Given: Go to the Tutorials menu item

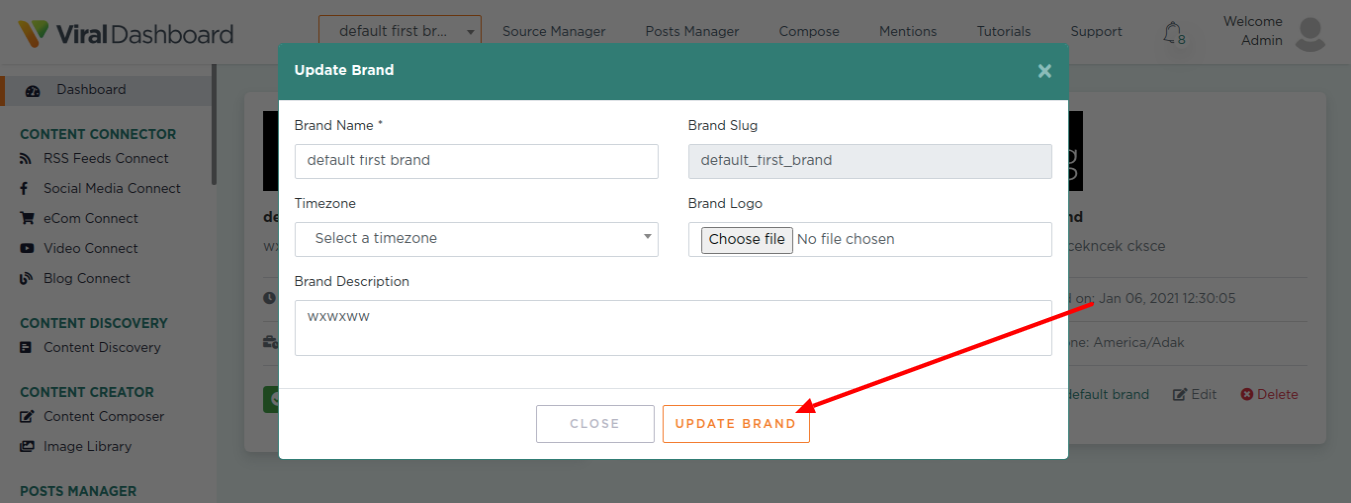Looking at the screenshot, I should click(x=1003, y=31).
